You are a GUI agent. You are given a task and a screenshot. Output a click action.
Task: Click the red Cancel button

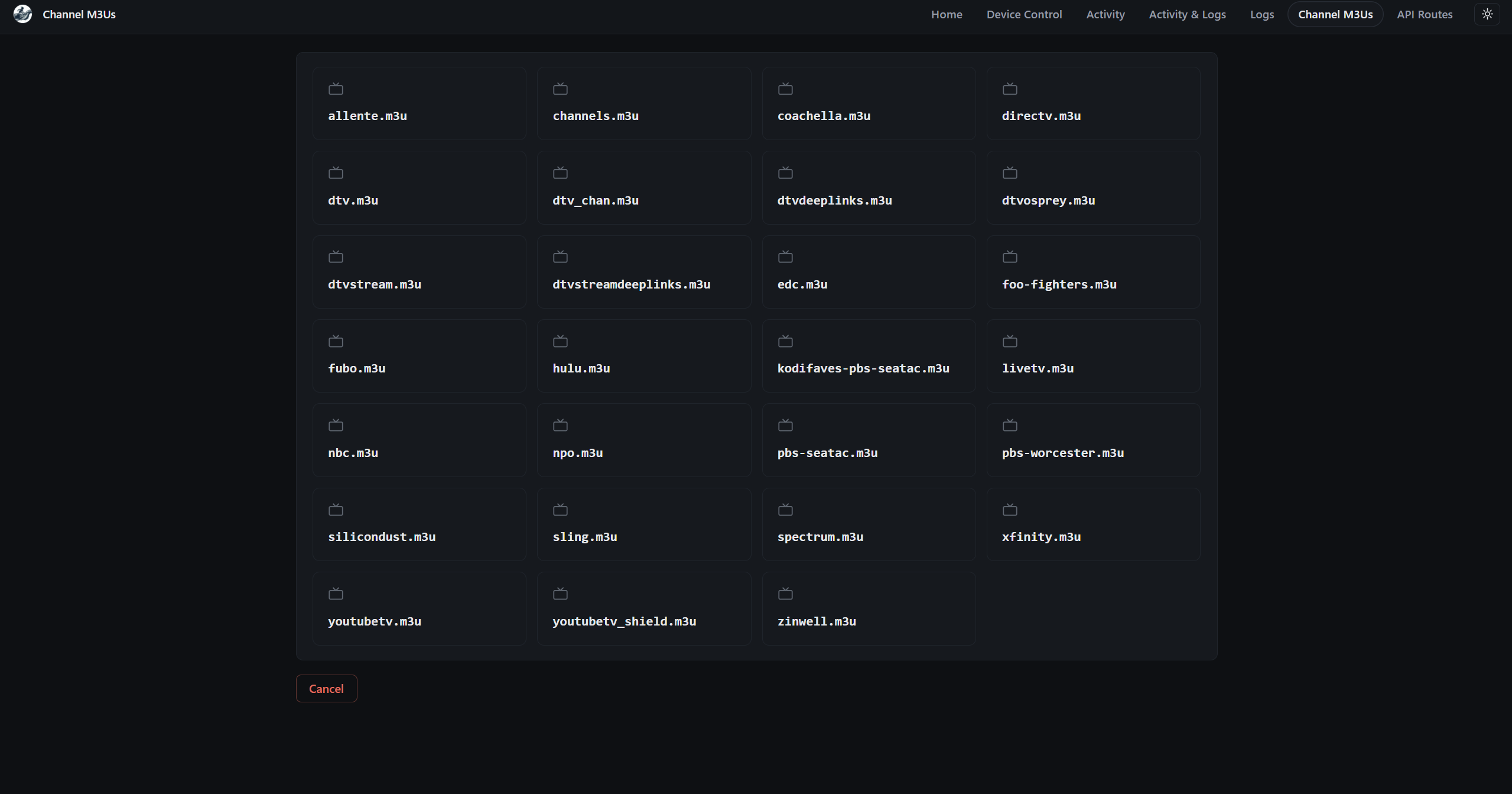[x=326, y=688]
